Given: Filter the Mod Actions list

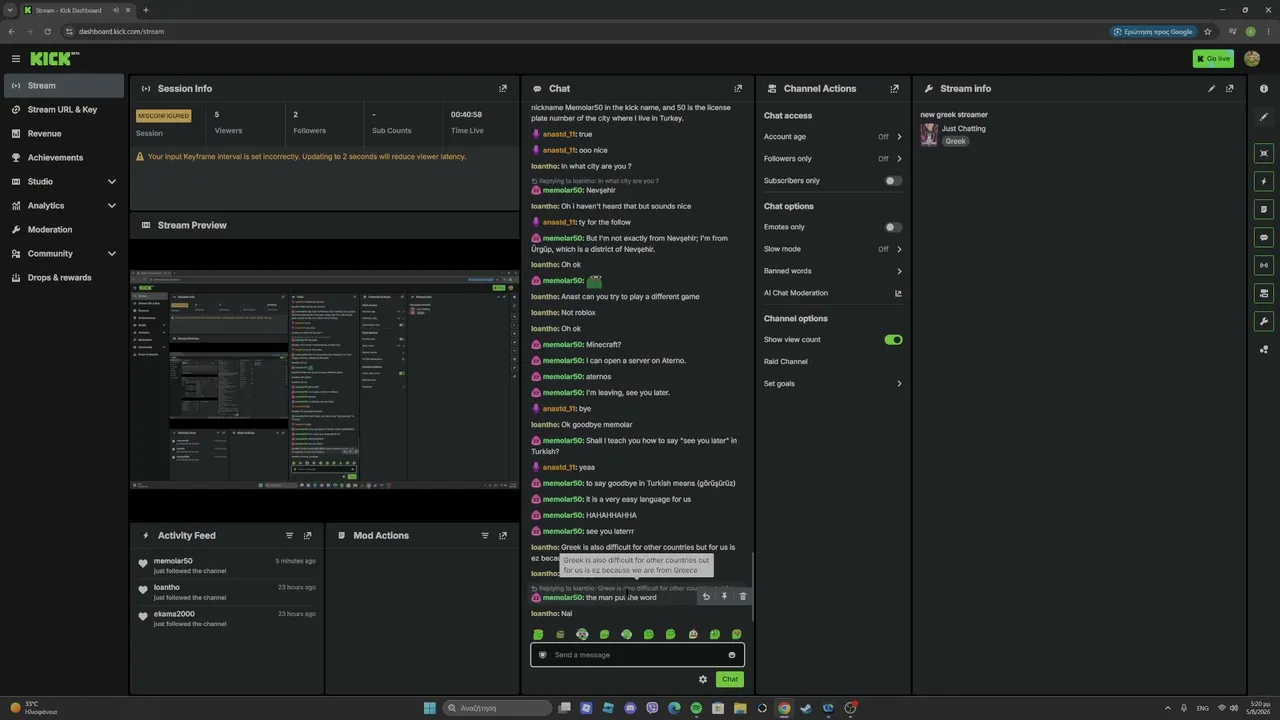Looking at the screenshot, I should click(485, 536).
